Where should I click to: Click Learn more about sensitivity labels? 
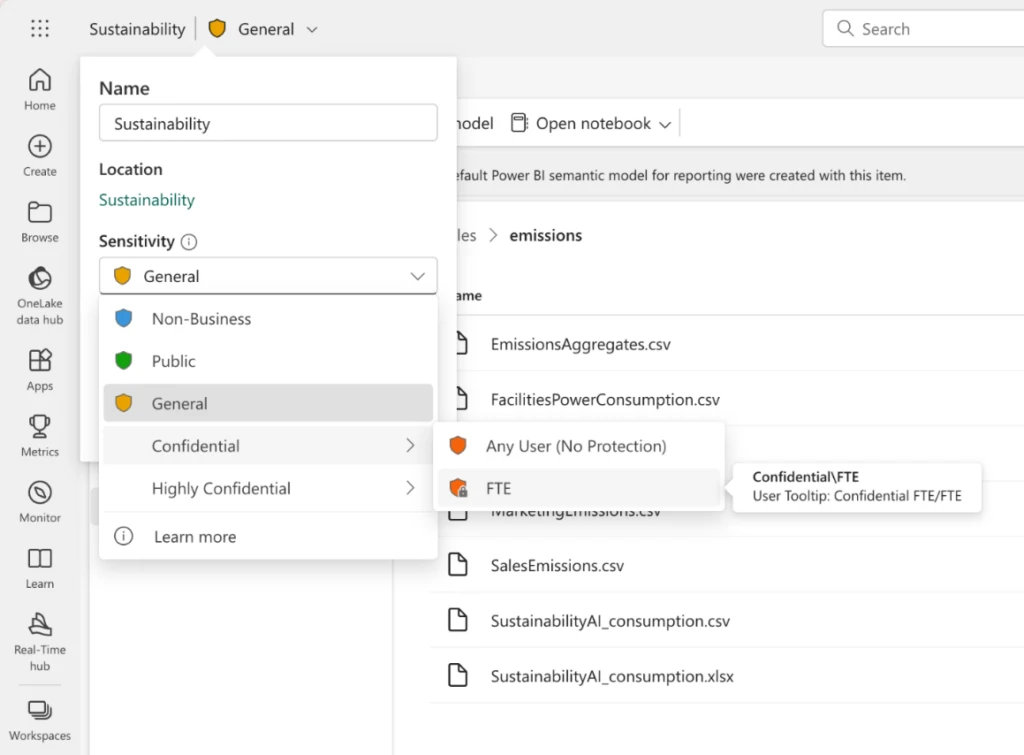[x=195, y=536]
